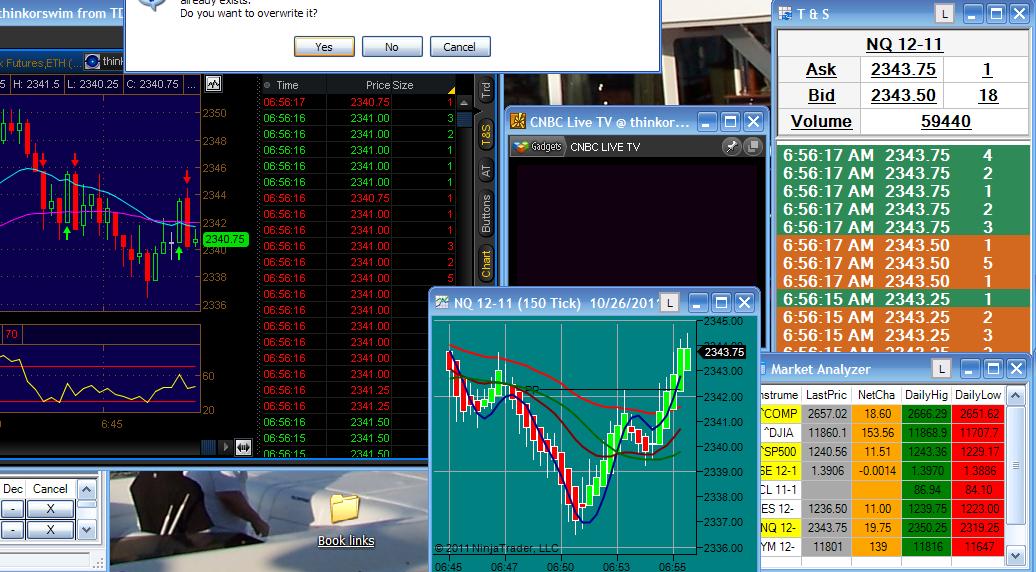Click the L link button in T & S window
Image resolution: width=1036 pixels, height=572 pixels.
(944, 14)
